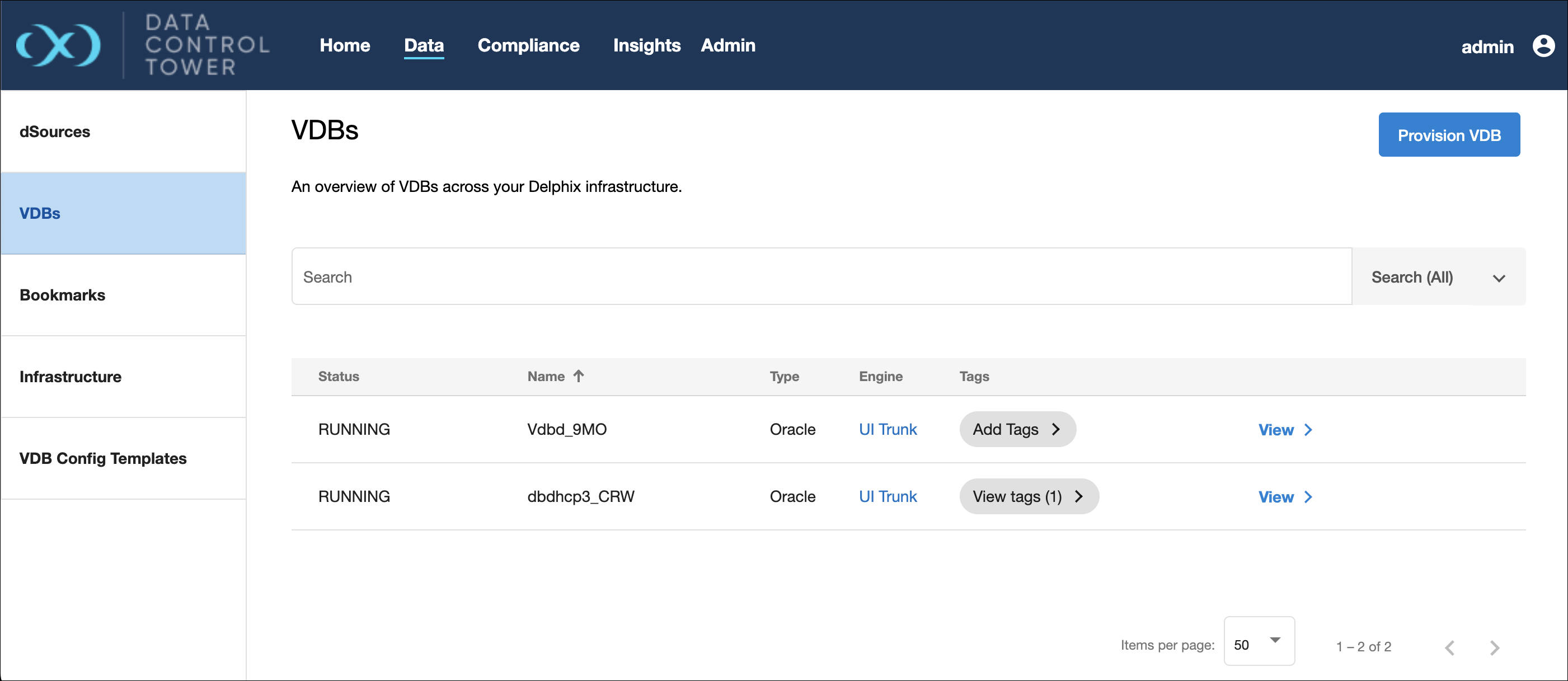Go to next page arrow
This screenshot has height=681, width=1568.
[1494, 647]
